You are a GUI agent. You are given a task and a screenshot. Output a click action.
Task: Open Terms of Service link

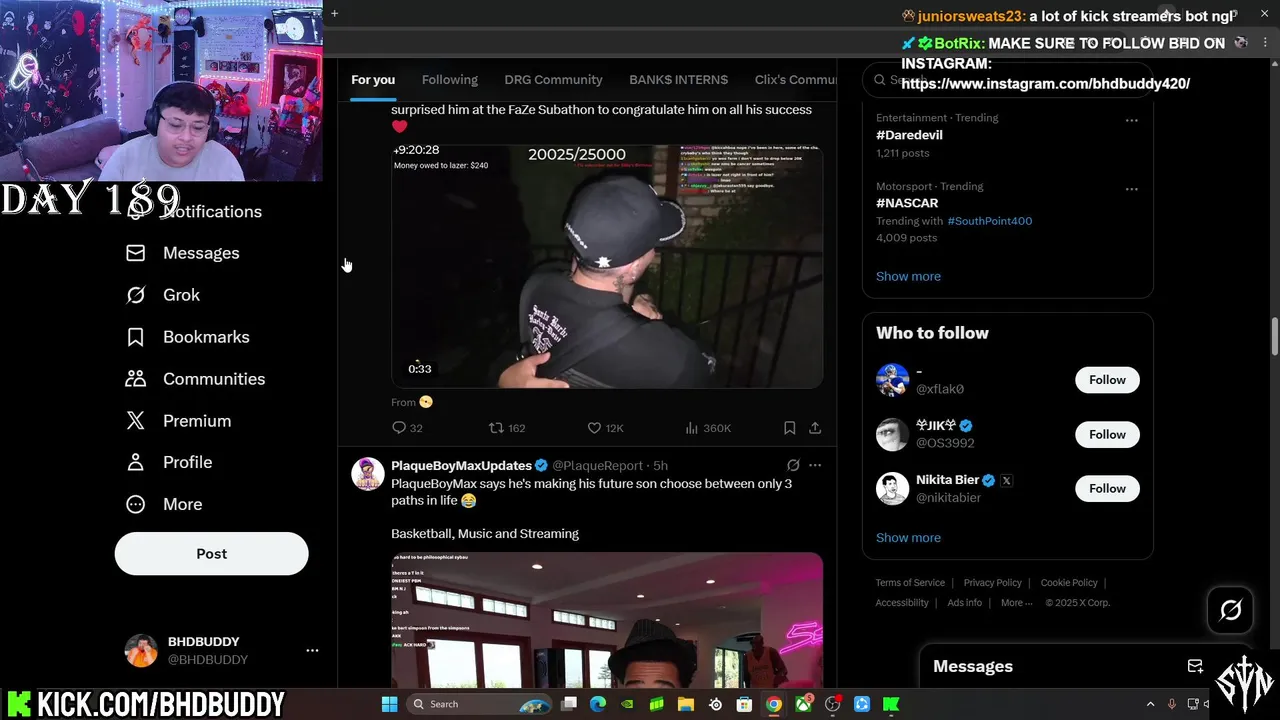[910, 583]
